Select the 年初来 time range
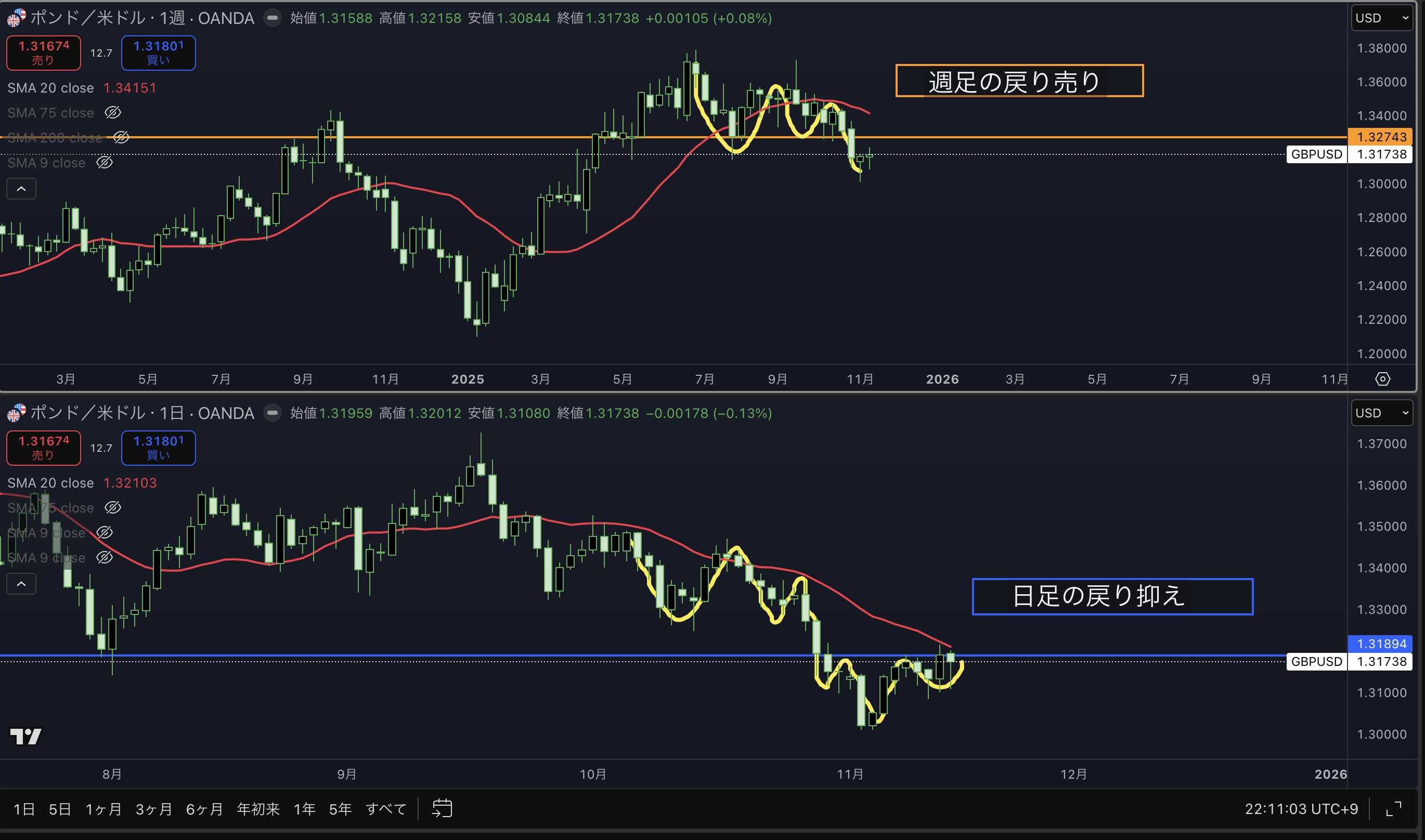Screen dimensions: 1425x840 click(258, 809)
